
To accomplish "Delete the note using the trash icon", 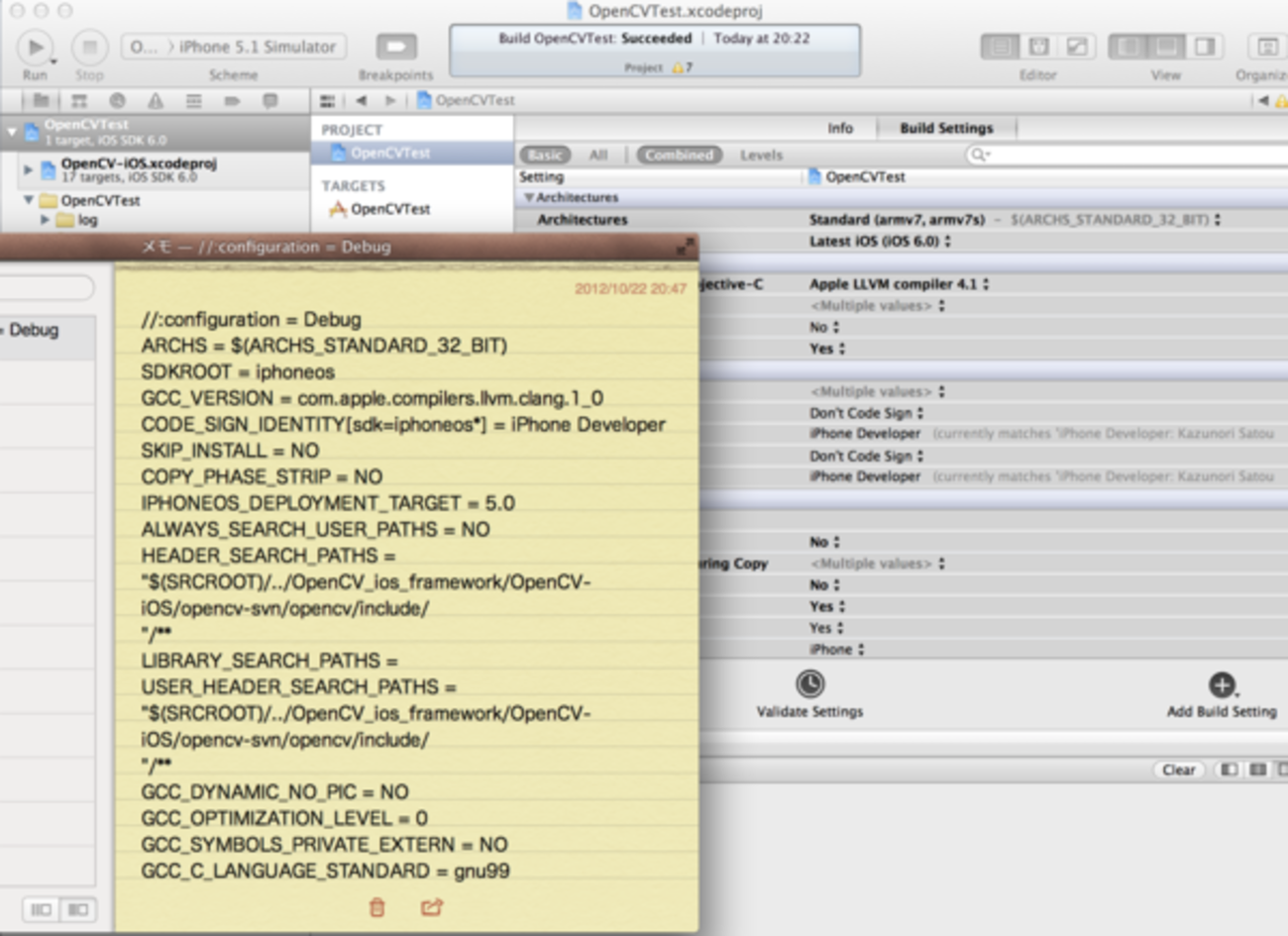I will 376,907.
